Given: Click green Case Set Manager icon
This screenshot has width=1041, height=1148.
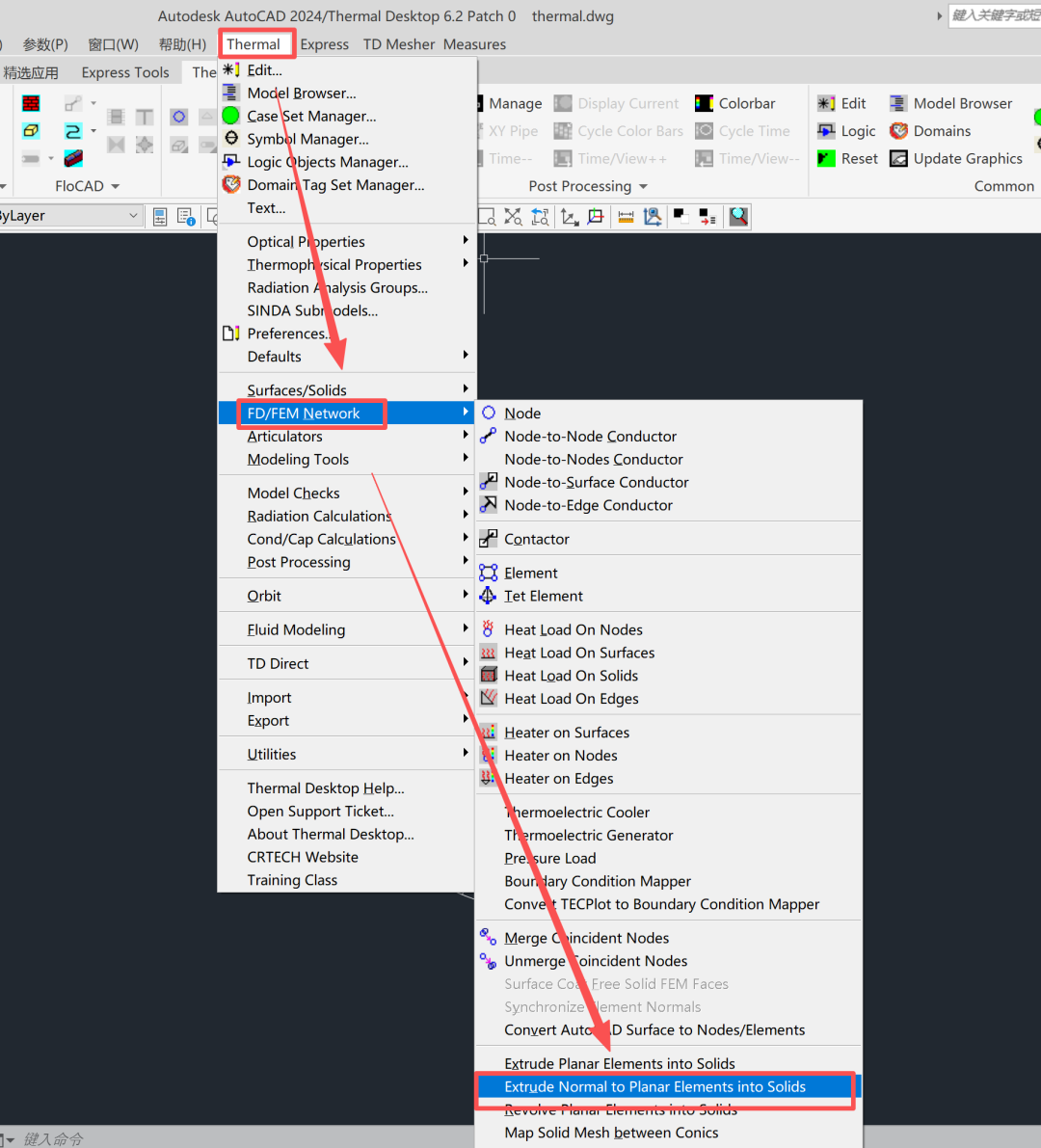Looking at the screenshot, I should [x=230, y=115].
